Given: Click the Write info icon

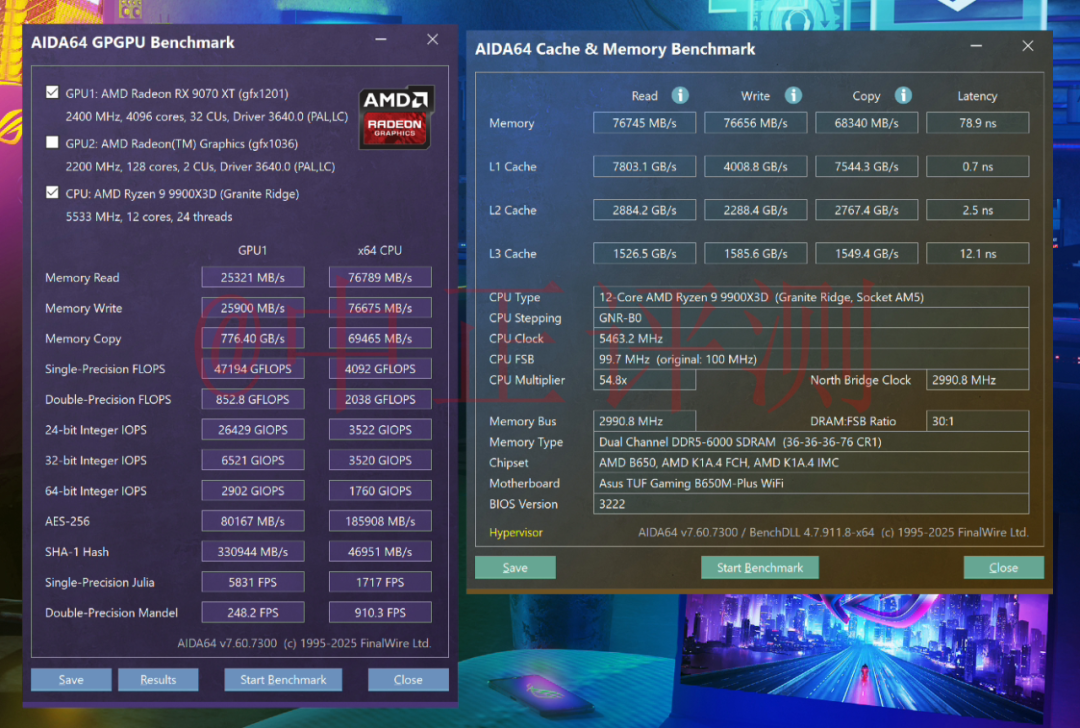Looking at the screenshot, I should click(x=793, y=95).
